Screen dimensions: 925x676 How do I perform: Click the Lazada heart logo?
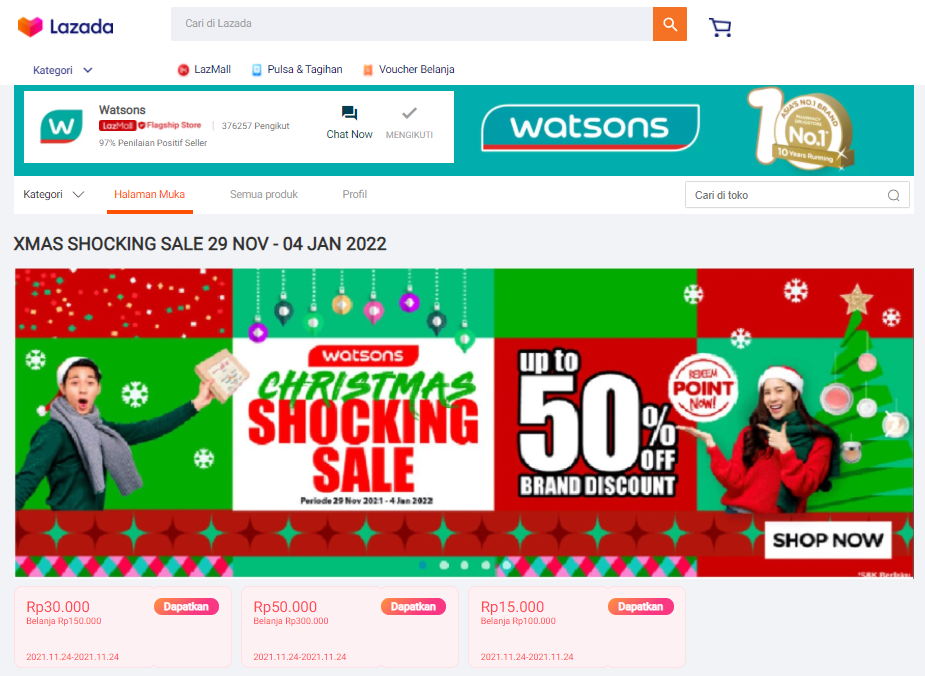click(30, 27)
